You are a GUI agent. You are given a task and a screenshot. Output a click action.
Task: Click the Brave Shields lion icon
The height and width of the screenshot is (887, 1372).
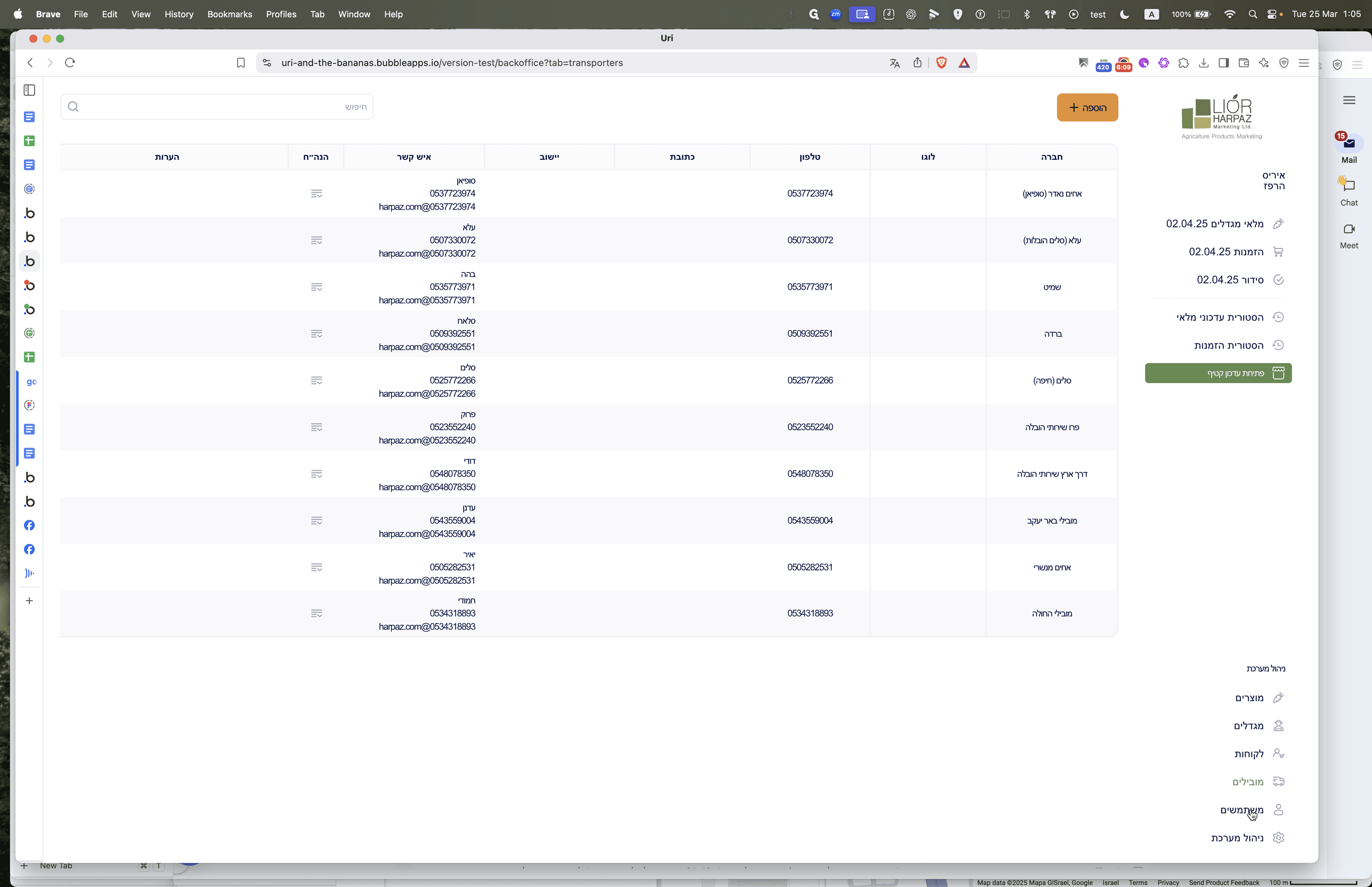click(x=941, y=63)
